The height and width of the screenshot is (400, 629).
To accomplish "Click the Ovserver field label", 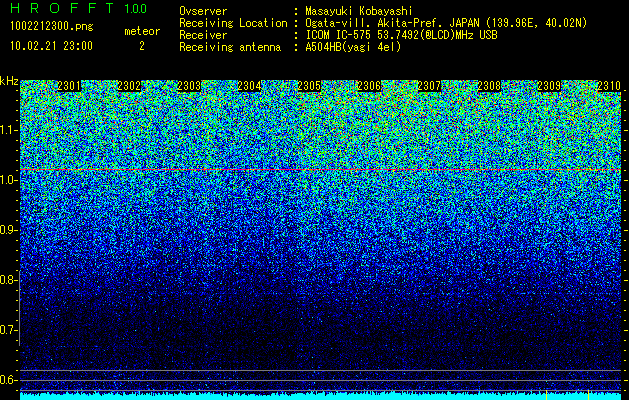I will pos(203,11).
